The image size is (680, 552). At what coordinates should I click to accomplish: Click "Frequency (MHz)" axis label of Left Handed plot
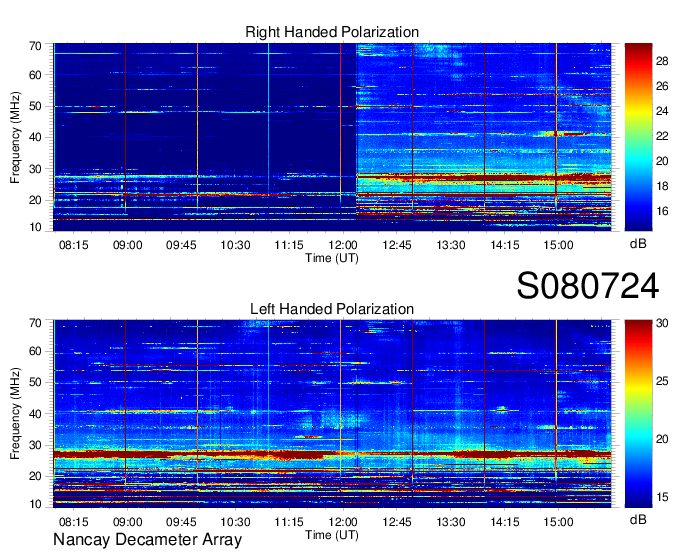click(15, 414)
